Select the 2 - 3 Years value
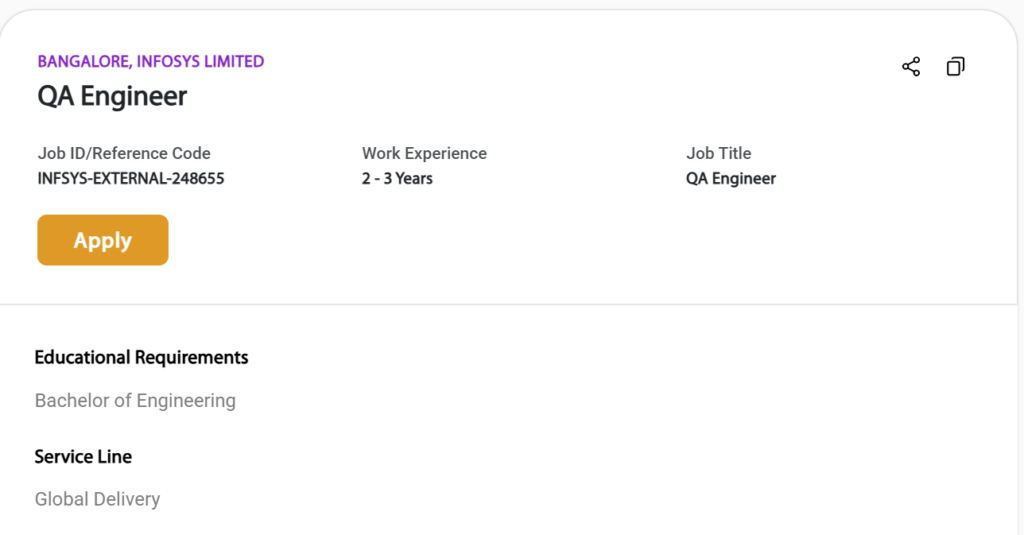 coord(397,178)
